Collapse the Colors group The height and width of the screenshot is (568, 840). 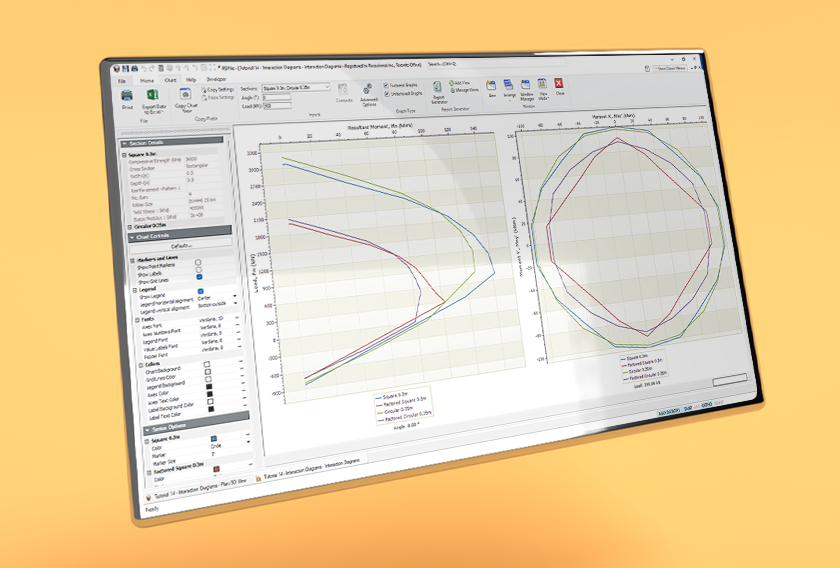pos(141,366)
